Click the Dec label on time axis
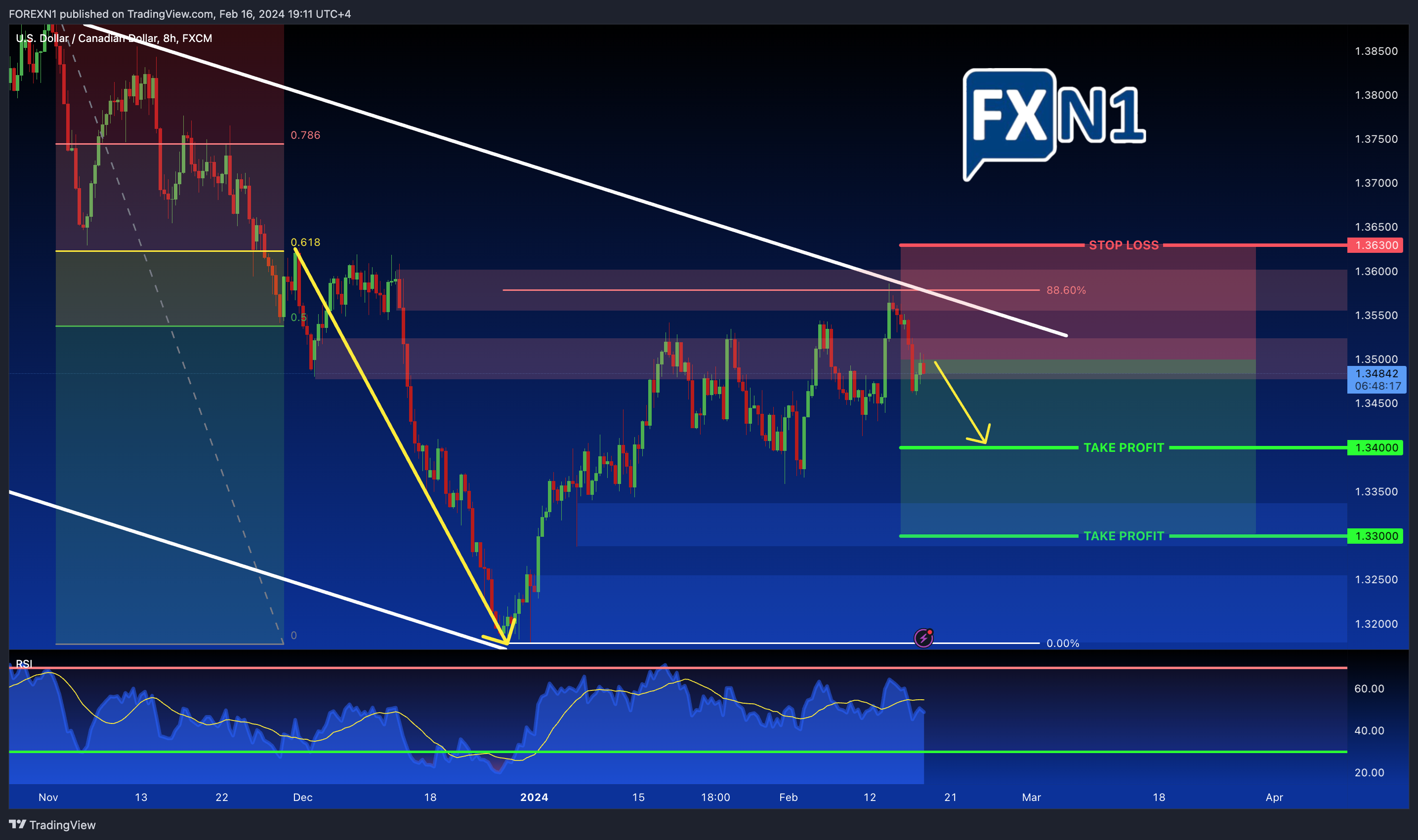The image size is (1418, 840). 302,797
